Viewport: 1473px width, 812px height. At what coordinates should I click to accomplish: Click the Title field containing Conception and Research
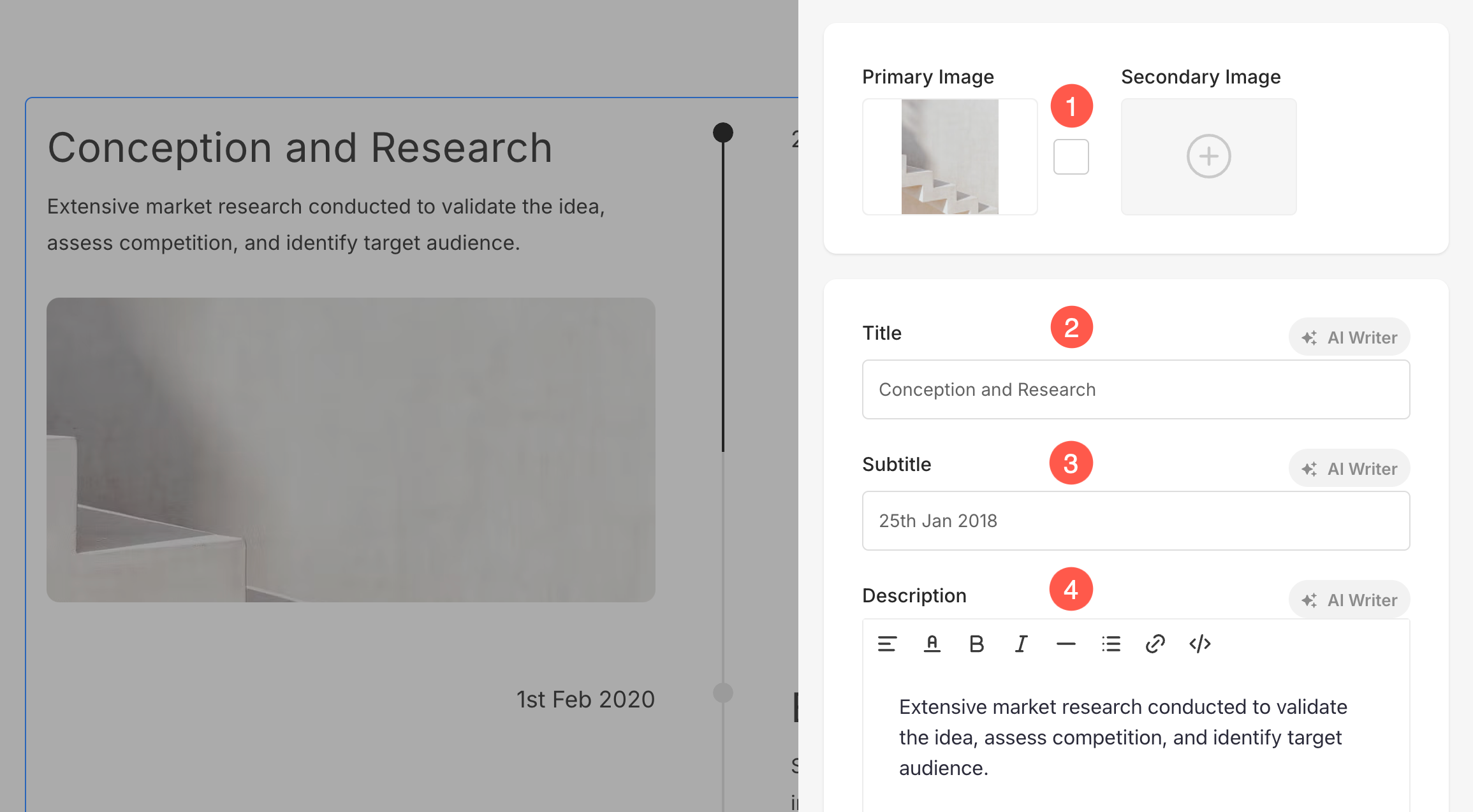point(1136,389)
